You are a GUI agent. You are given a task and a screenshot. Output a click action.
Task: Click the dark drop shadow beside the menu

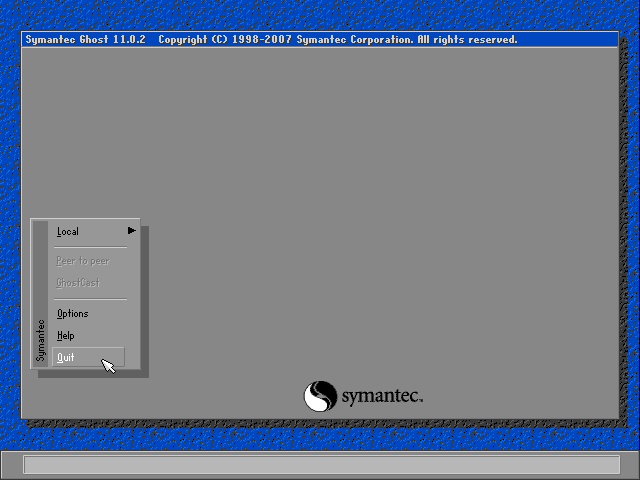145,300
